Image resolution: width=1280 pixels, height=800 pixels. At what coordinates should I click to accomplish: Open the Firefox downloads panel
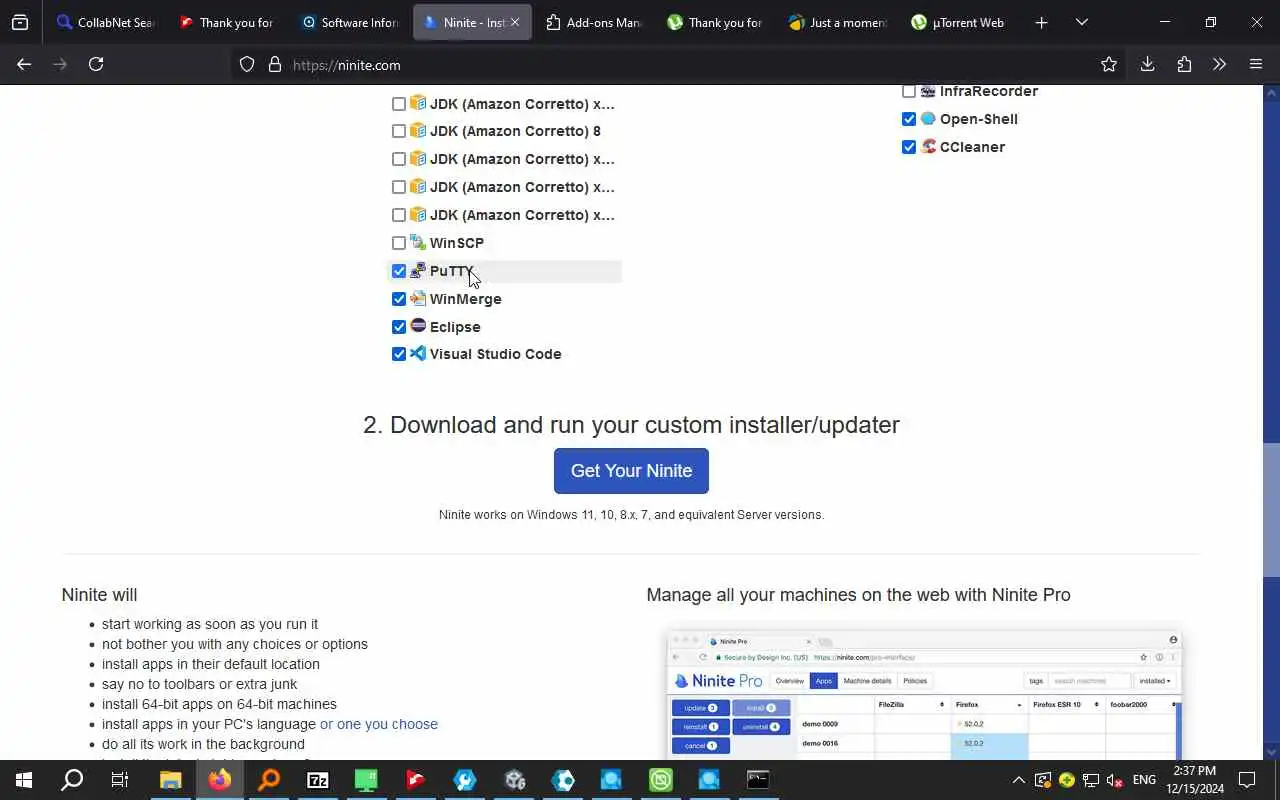(x=1147, y=64)
